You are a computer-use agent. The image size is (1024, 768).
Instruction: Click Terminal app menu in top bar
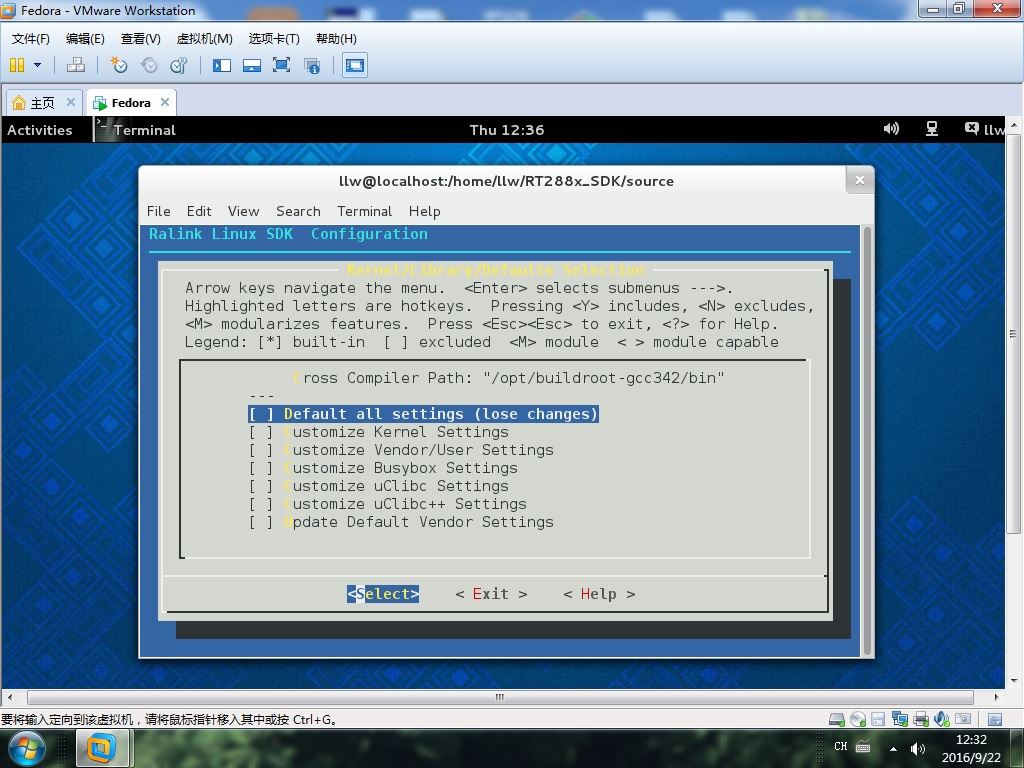[136, 130]
